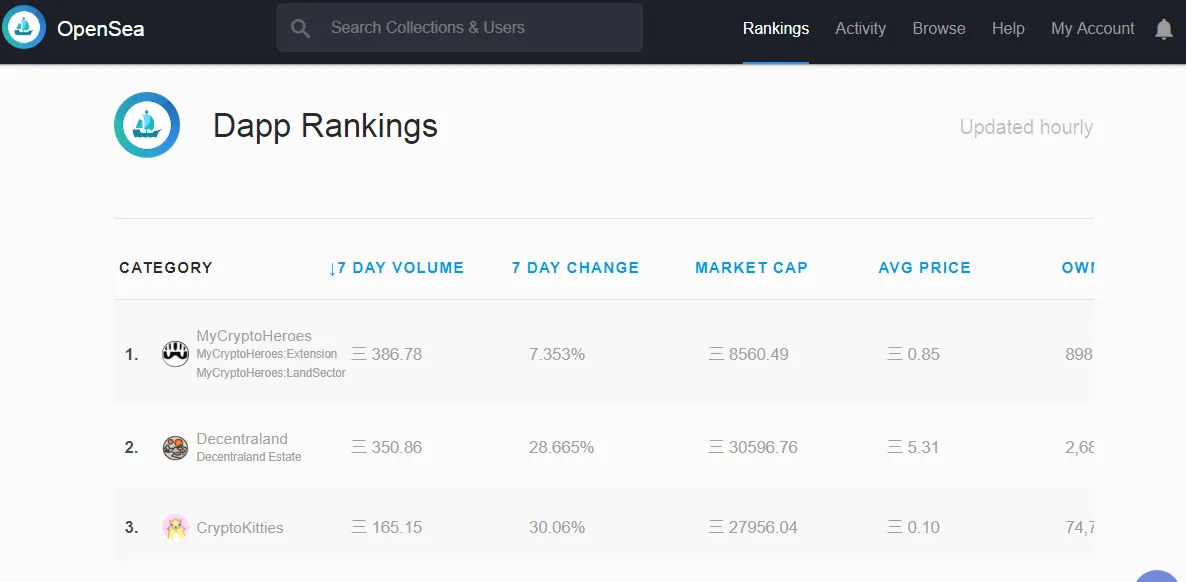Open the Rankings tab

pyautogui.click(x=776, y=29)
